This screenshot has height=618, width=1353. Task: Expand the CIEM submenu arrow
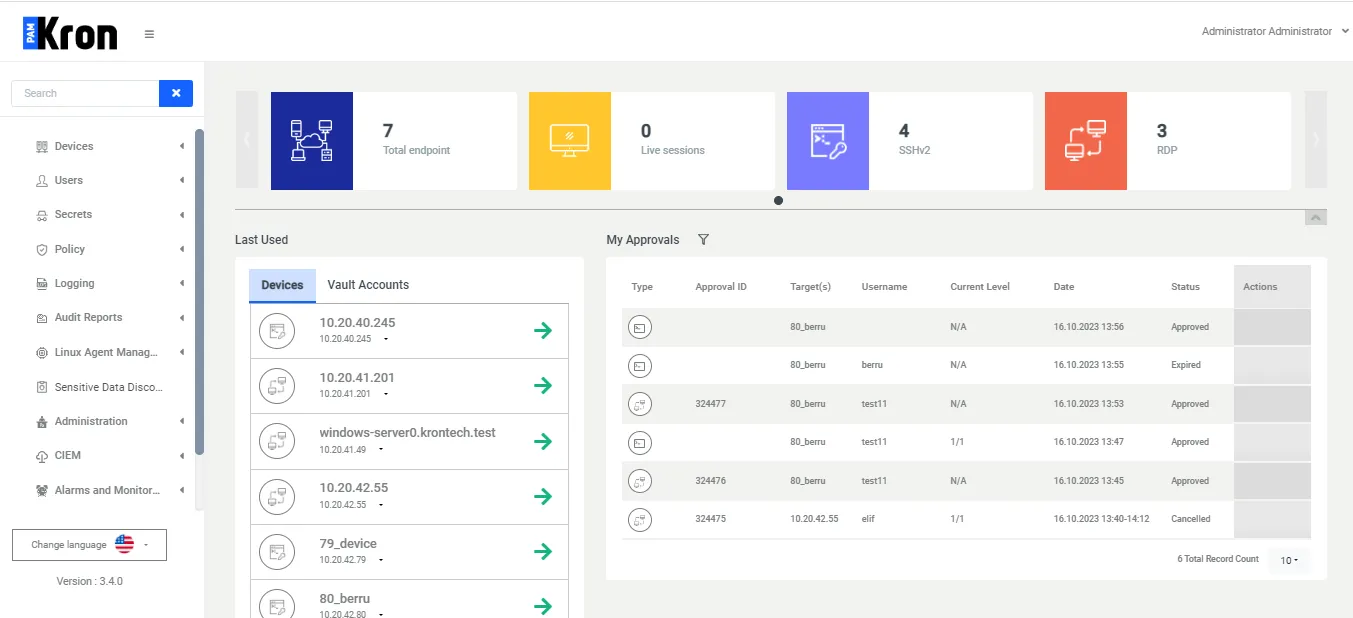[182, 455]
